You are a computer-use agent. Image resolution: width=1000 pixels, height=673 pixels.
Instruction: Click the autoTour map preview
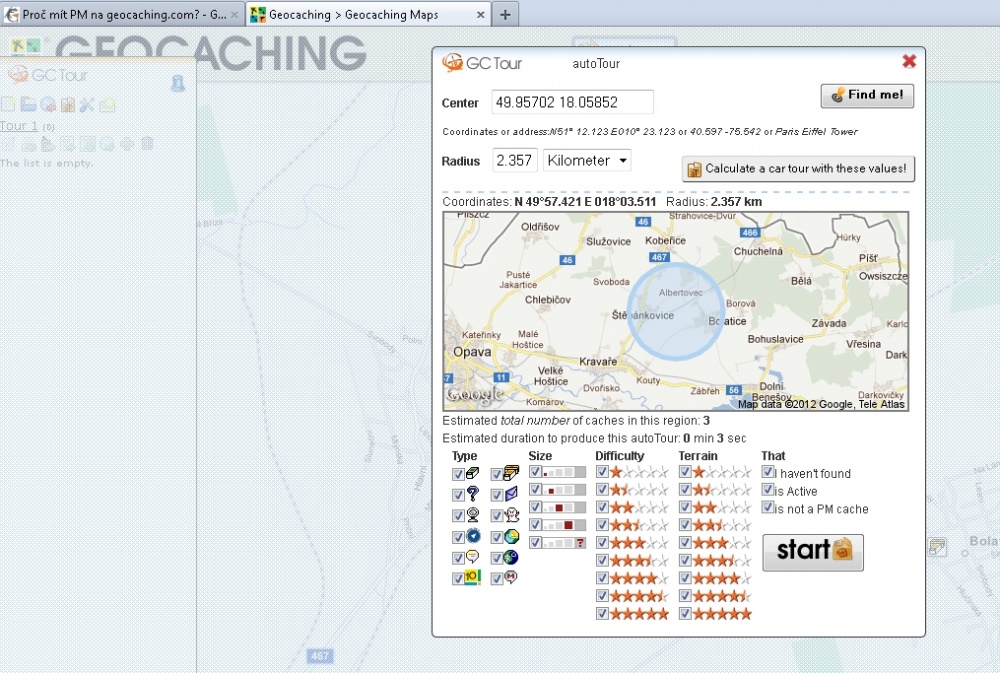tap(675, 311)
